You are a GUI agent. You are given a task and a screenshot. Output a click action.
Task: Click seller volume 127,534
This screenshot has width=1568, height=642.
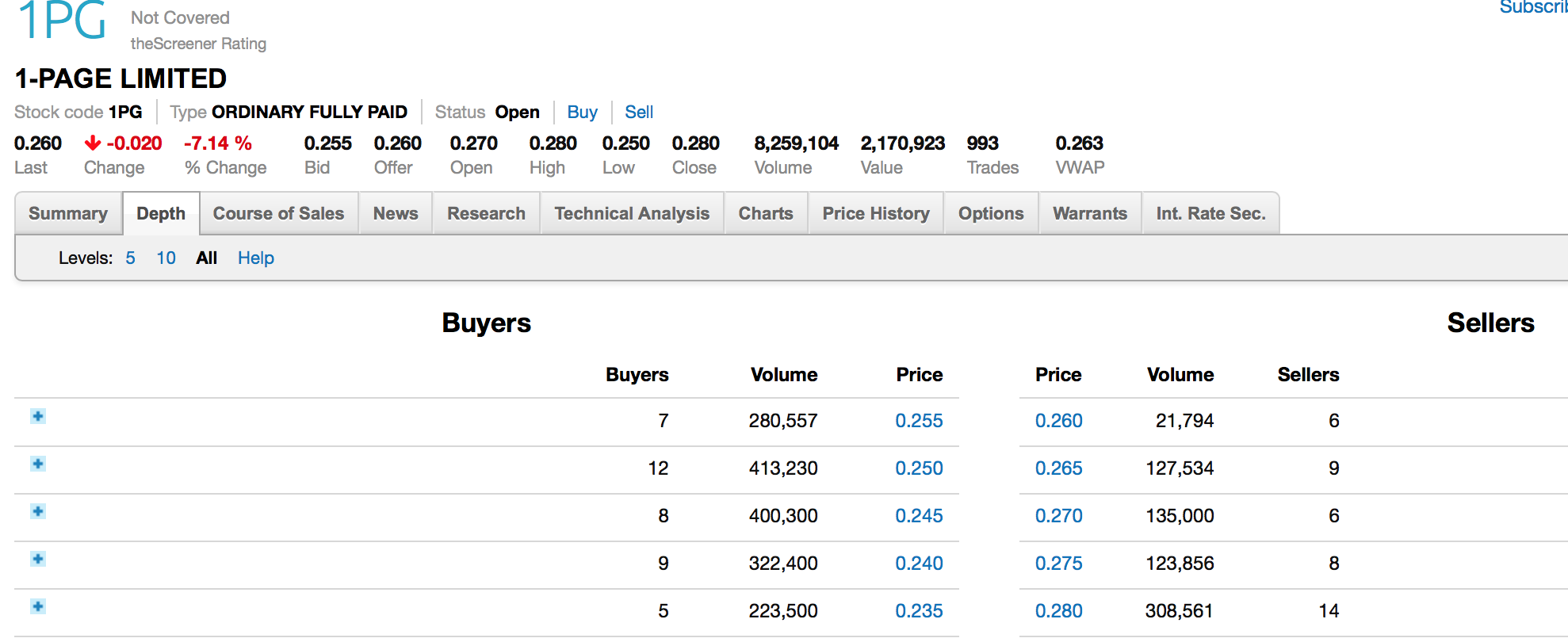[x=1180, y=468]
